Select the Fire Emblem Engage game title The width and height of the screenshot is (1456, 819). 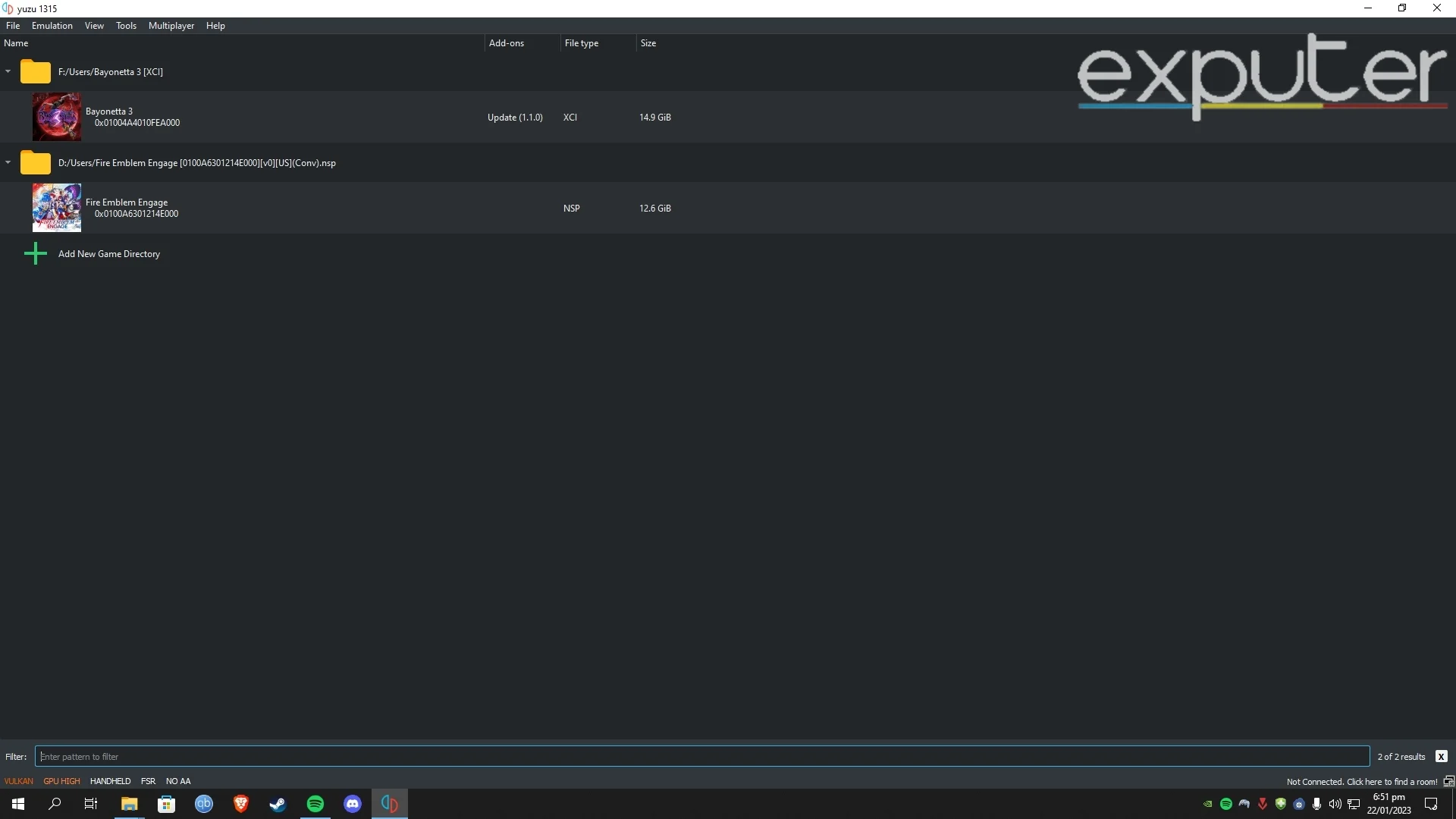coord(127,202)
